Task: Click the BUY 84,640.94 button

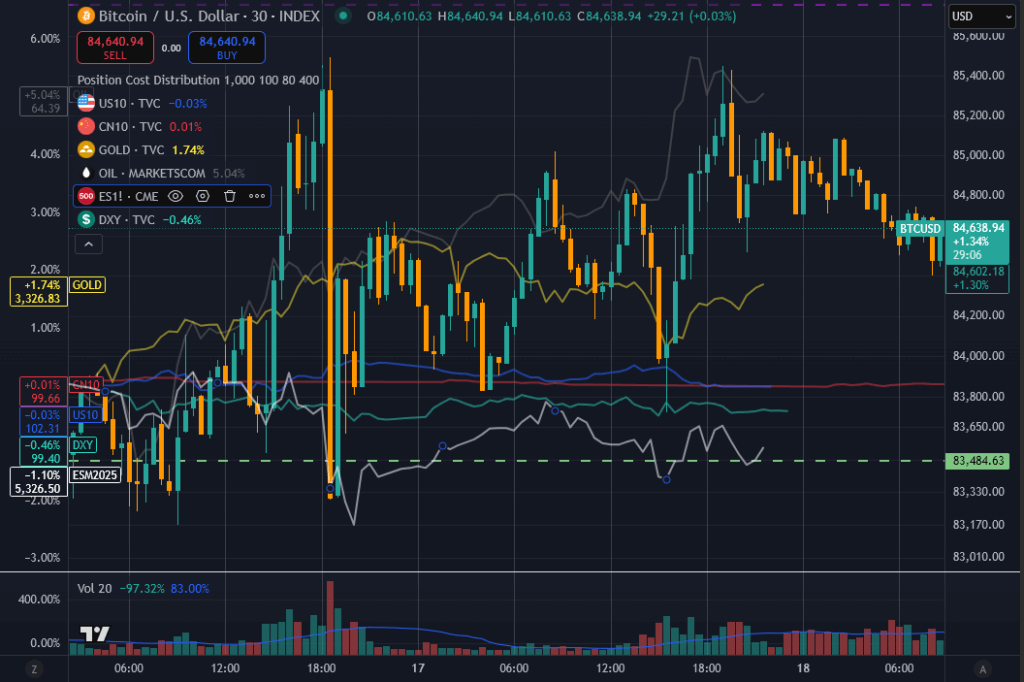Action: 227,48
